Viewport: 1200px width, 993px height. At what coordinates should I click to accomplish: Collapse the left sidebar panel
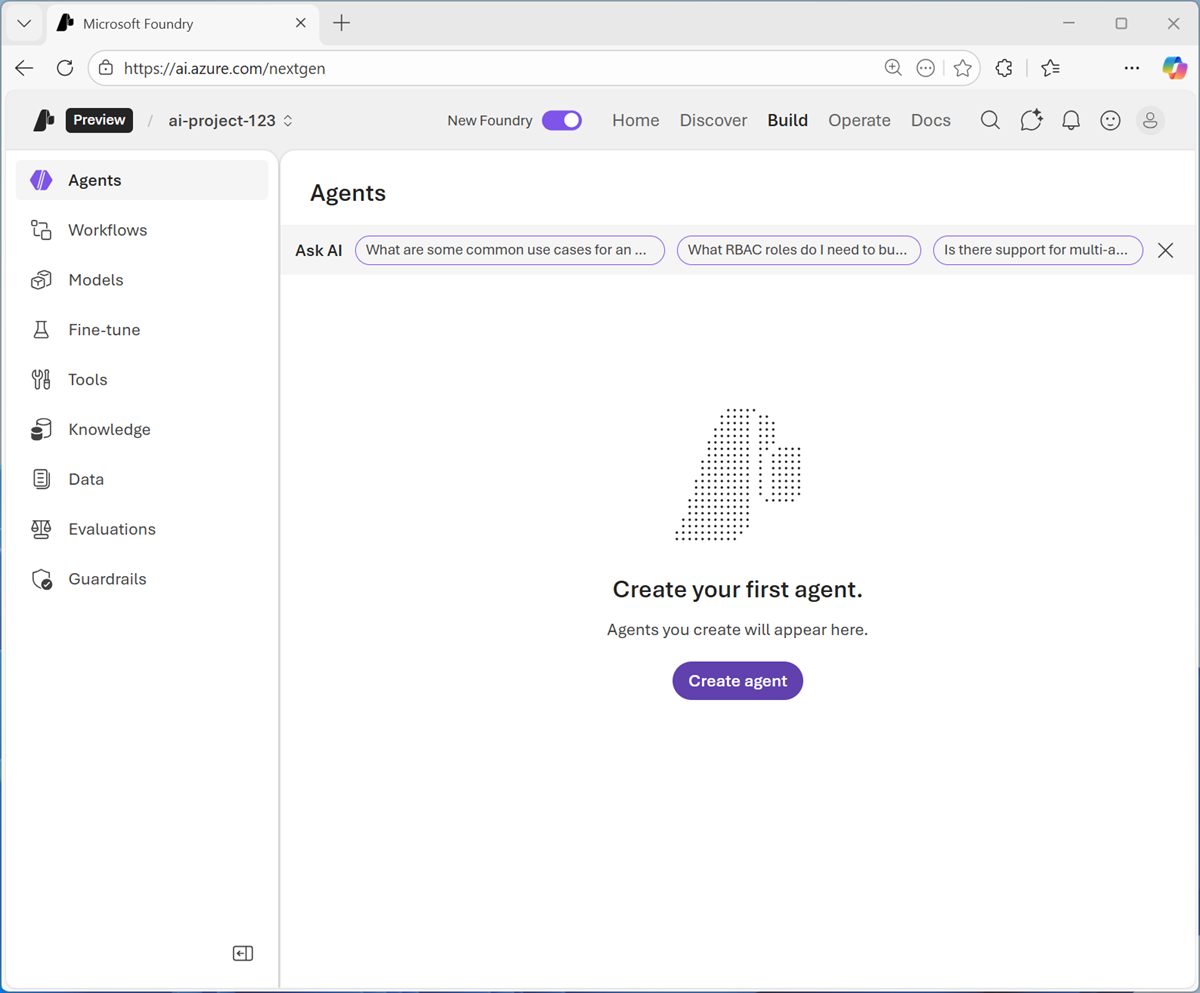point(242,952)
